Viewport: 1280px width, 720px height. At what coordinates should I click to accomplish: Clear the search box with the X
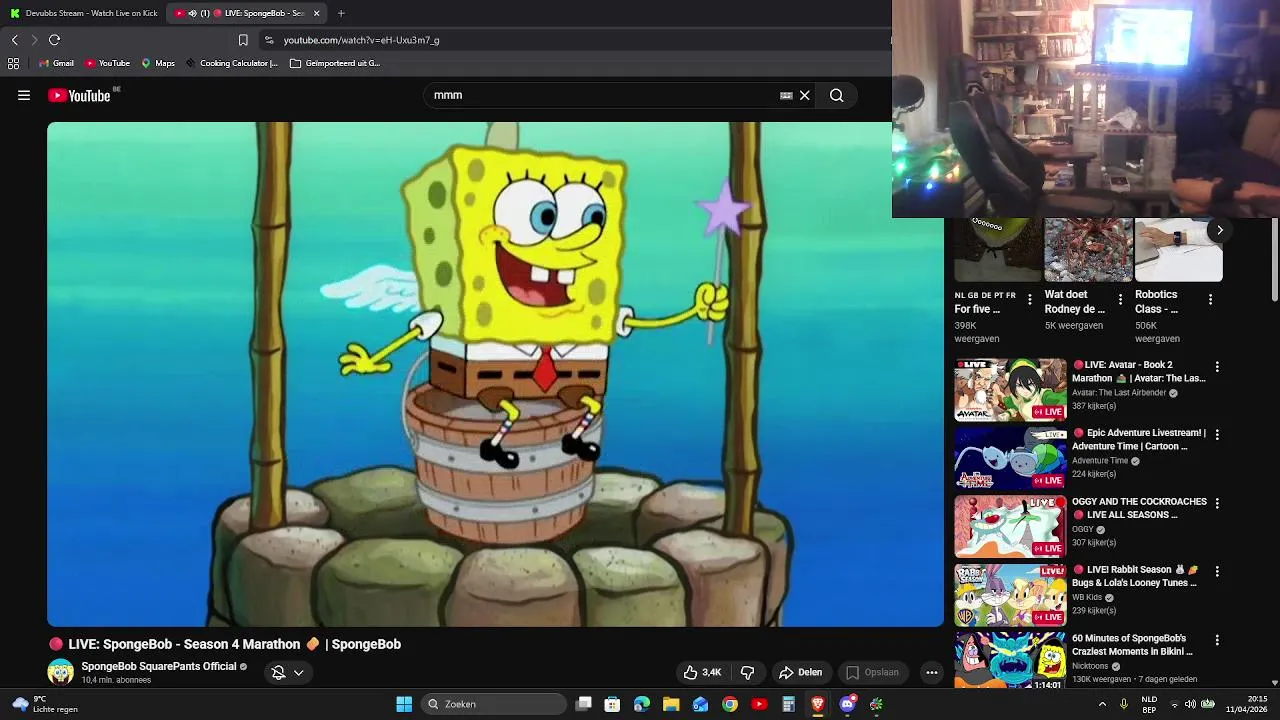(x=804, y=95)
